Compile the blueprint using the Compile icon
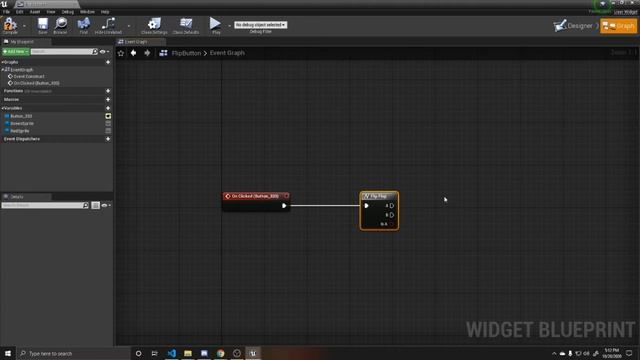640x360 pixels. [x=10, y=25]
